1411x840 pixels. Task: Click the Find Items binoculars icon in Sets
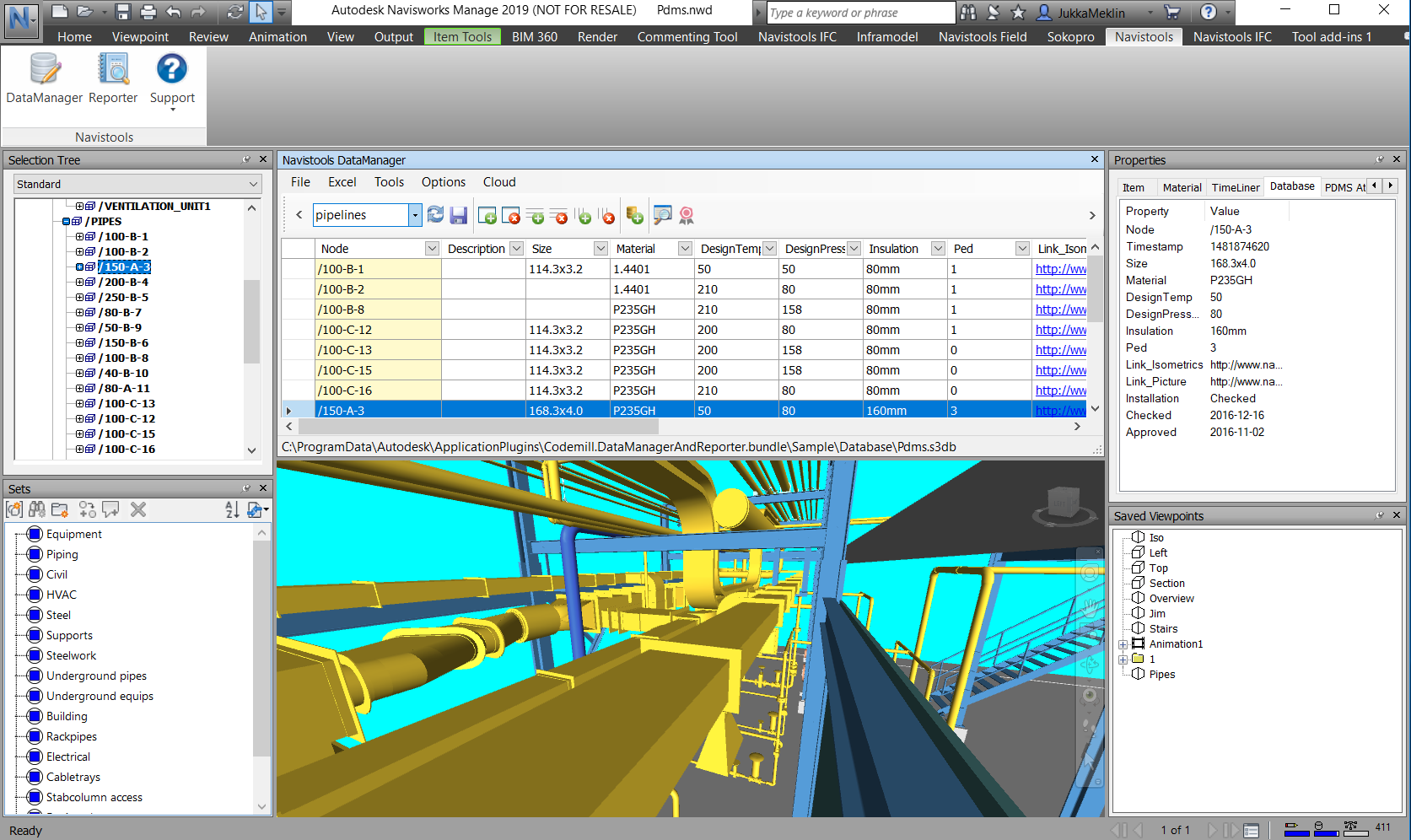click(37, 509)
